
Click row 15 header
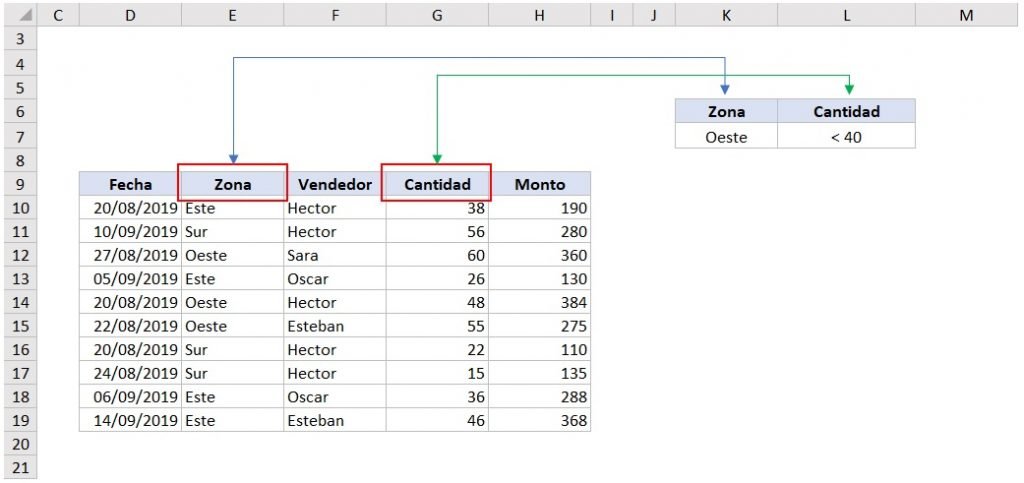[x=20, y=326]
